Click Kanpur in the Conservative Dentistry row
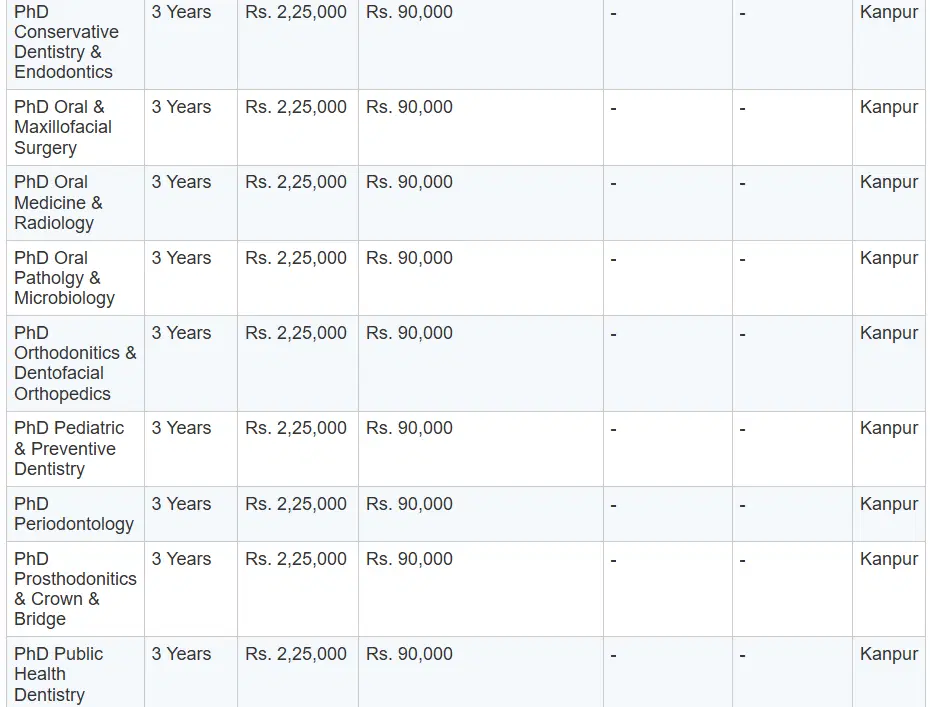The image size is (930, 707). (x=888, y=12)
